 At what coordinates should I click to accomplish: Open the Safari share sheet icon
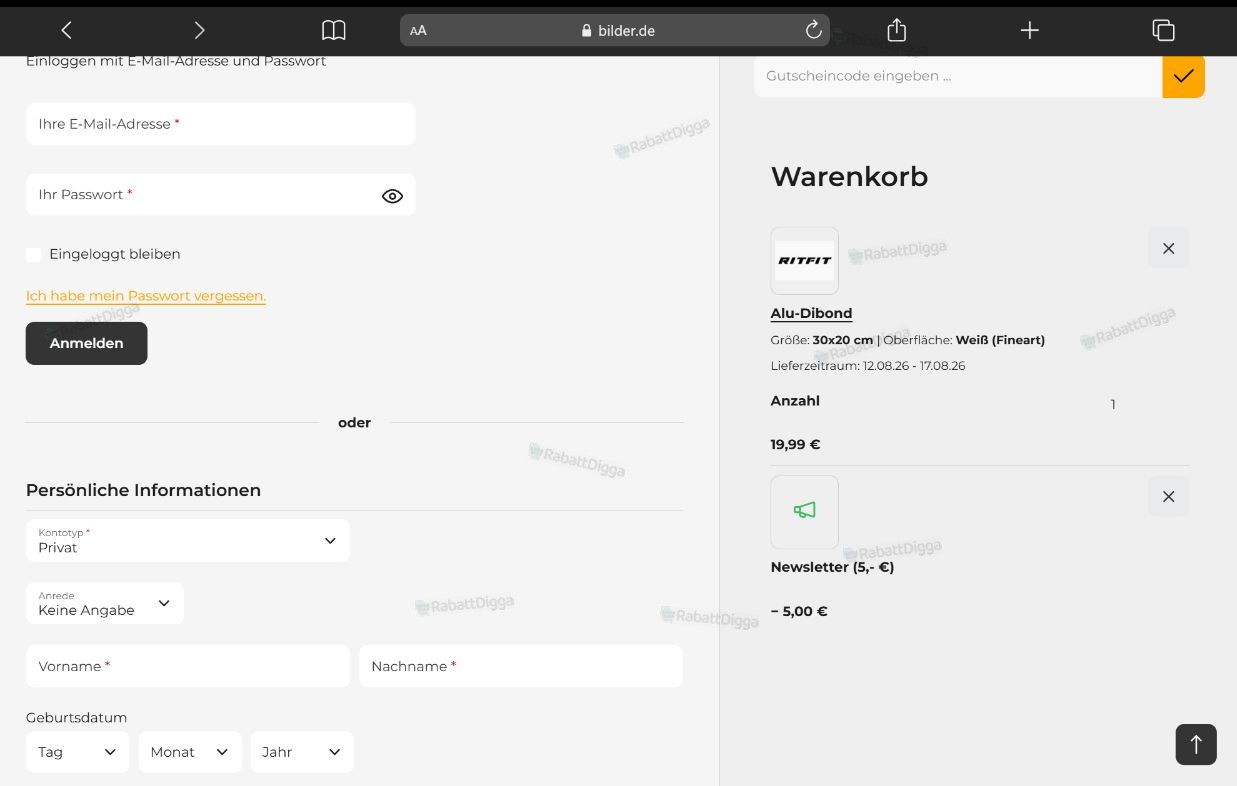896,30
